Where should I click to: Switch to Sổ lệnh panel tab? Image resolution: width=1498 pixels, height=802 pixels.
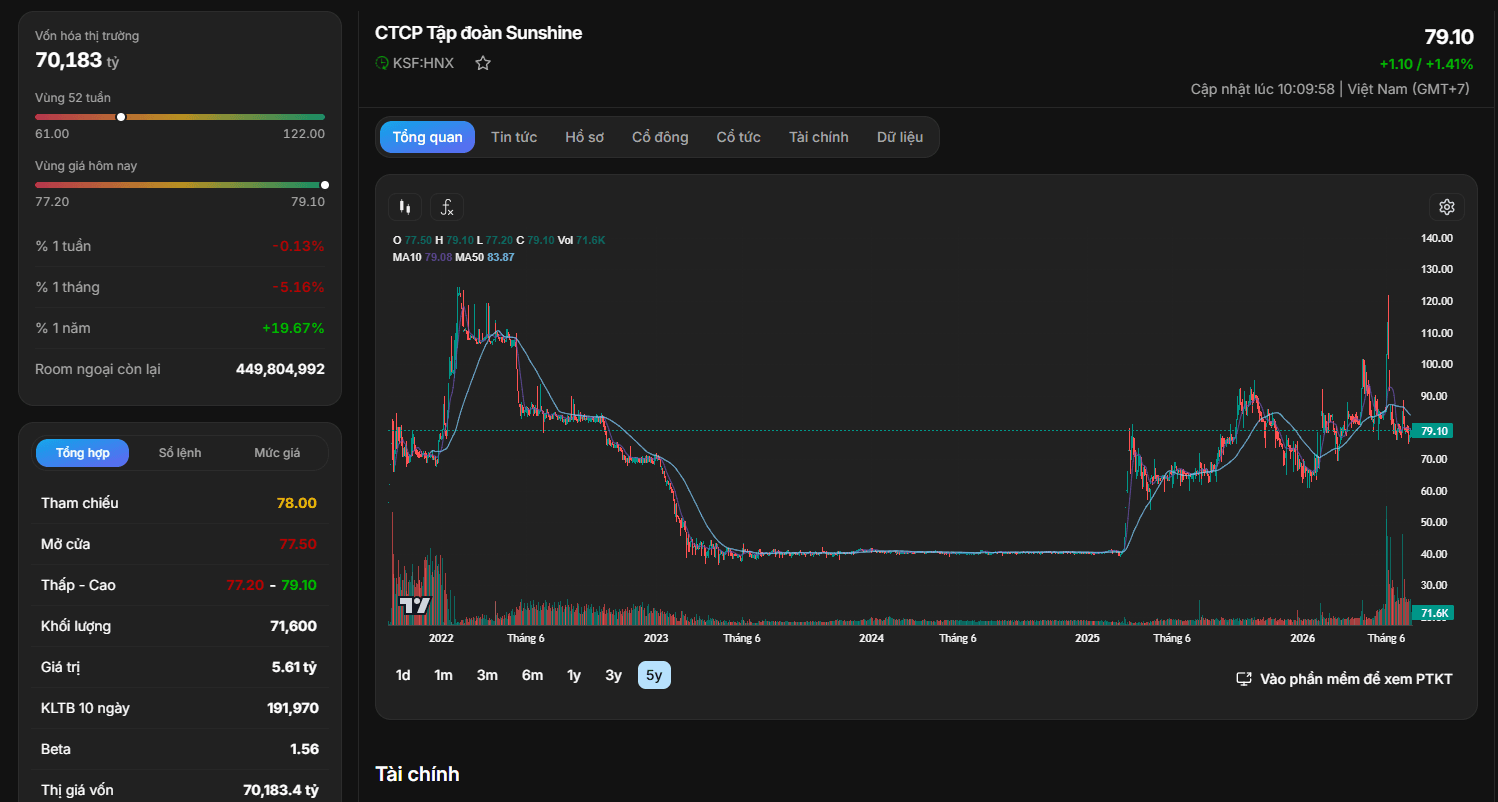[x=180, y=453]
